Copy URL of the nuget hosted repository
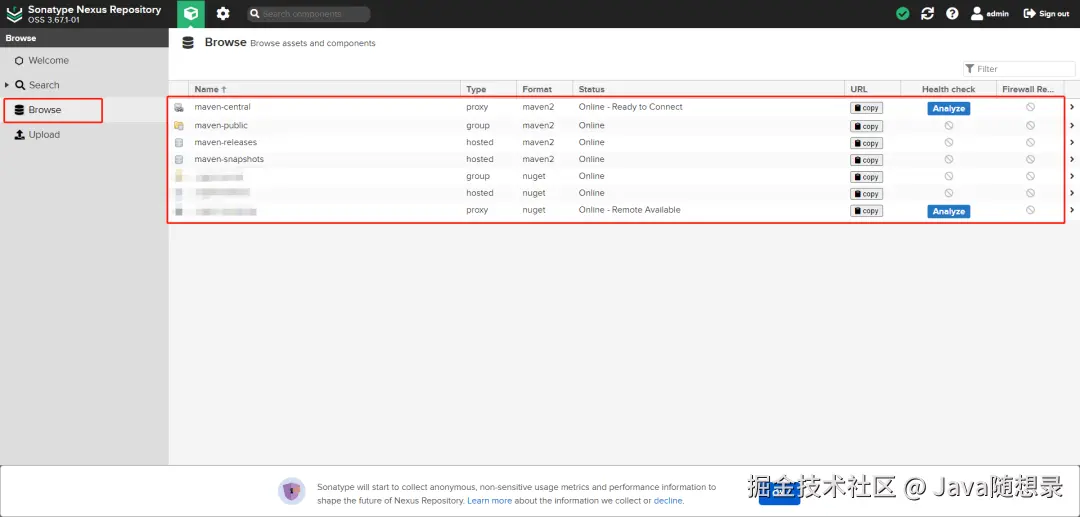Viewport: 1080px width, 517px height. pos(866,194)
